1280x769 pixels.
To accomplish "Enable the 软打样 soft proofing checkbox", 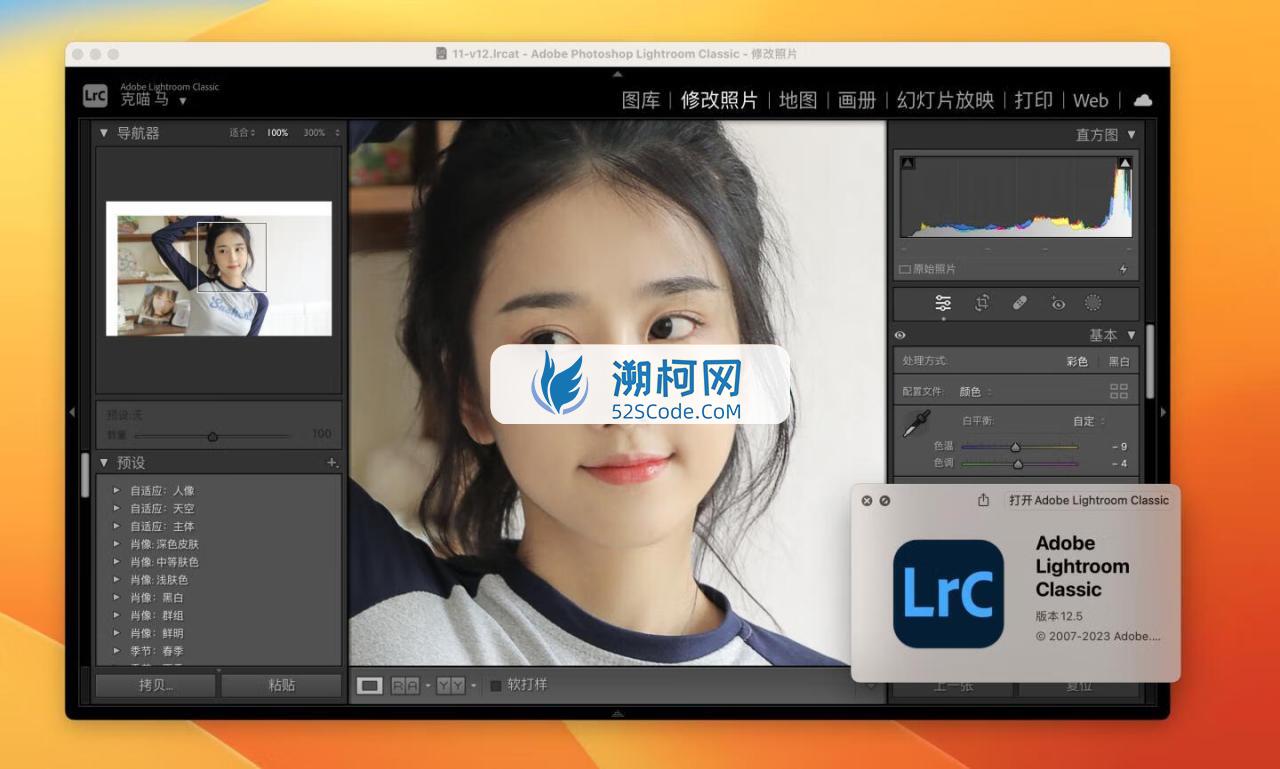I will (495, 685).
